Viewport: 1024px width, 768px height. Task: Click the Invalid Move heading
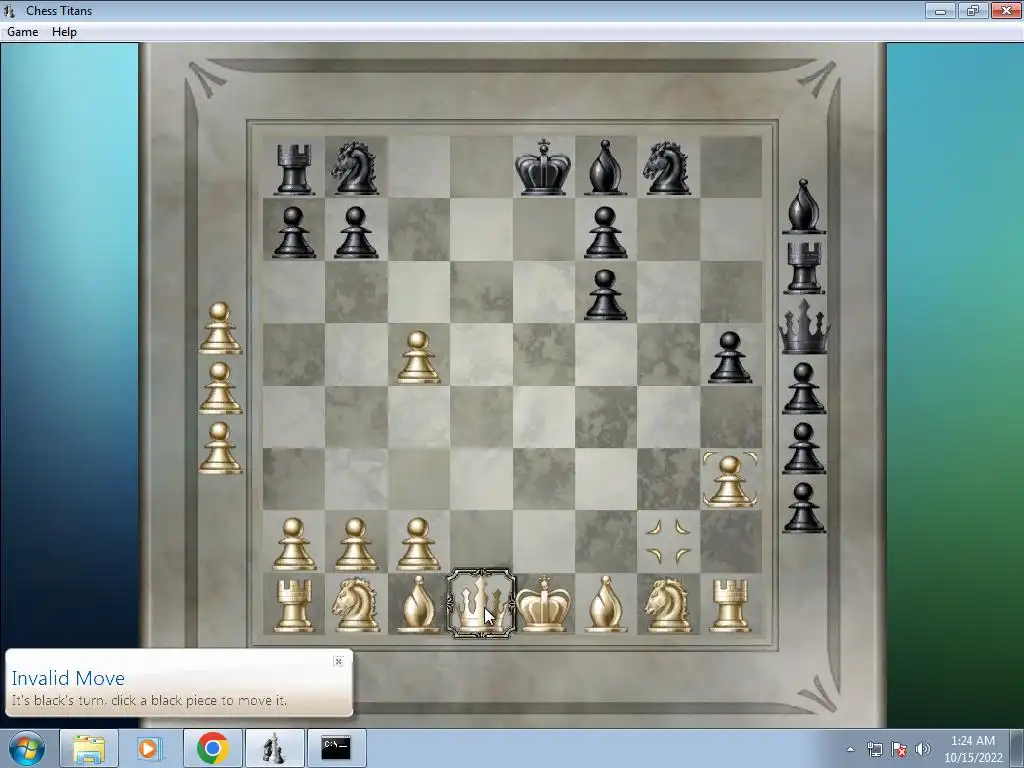tap(68, 678)
